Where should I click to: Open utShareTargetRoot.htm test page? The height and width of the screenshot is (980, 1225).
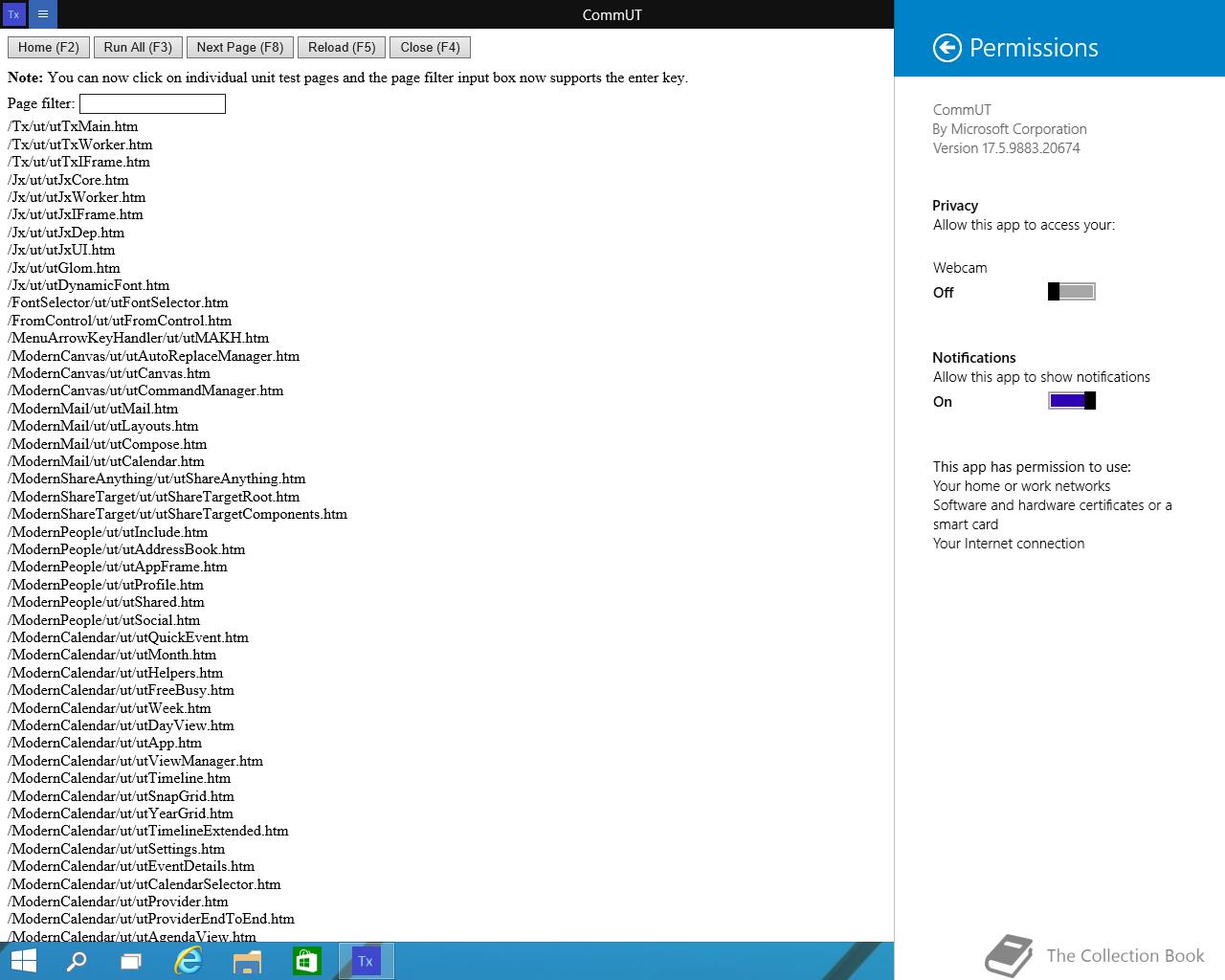154,497
